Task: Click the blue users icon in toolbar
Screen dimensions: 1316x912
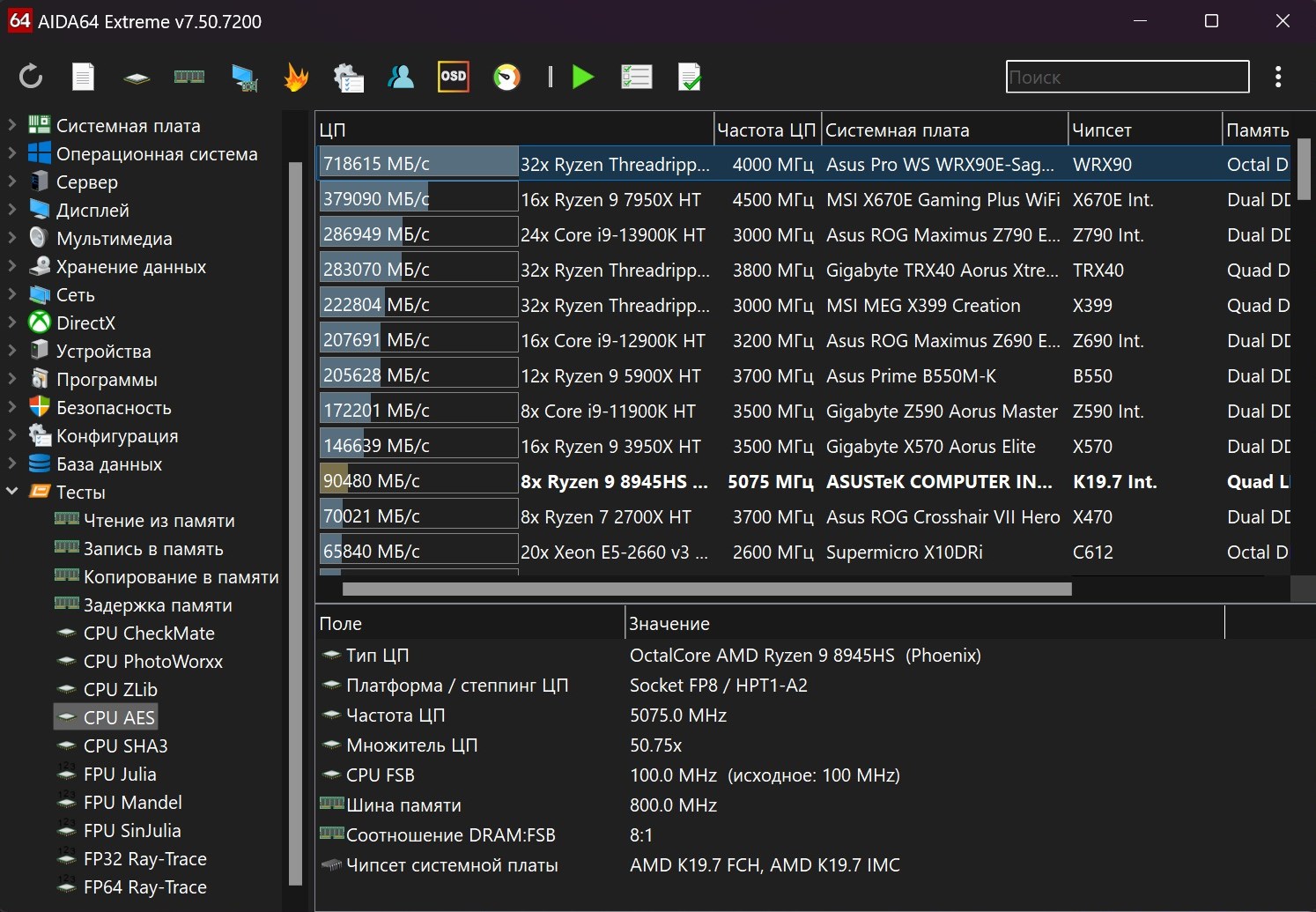Action: (x=401, y=78)
